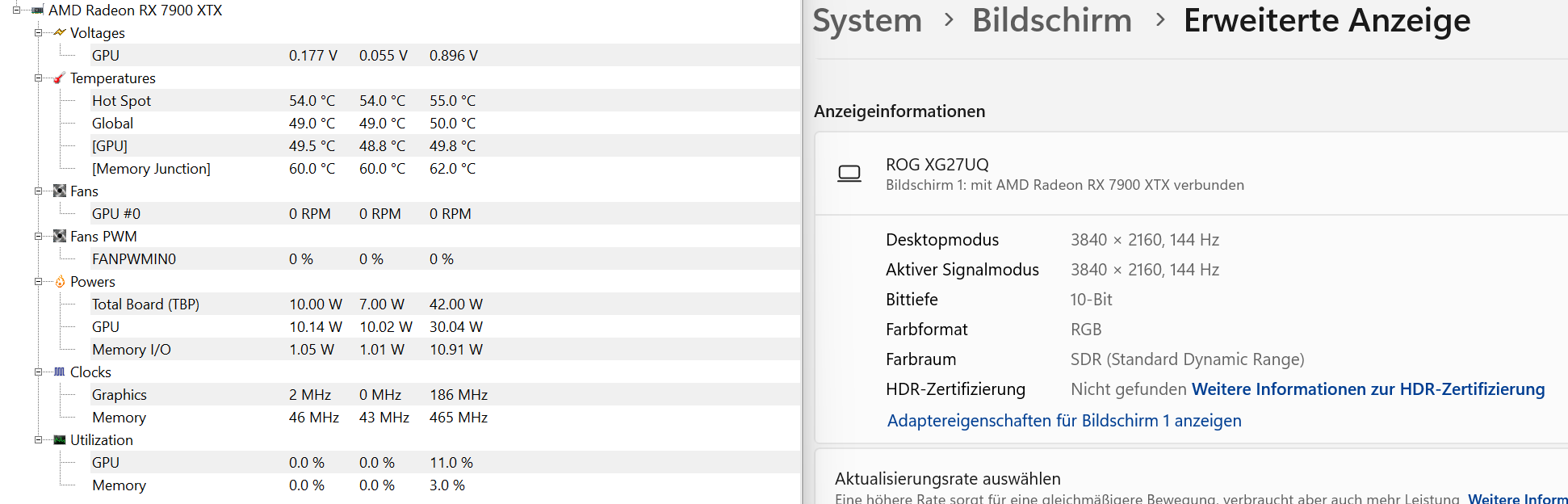Open the Weitere Inform link under Aktualisierungsrate
The width and height of the screenshot is (1568, 504).
[1518, 499]
